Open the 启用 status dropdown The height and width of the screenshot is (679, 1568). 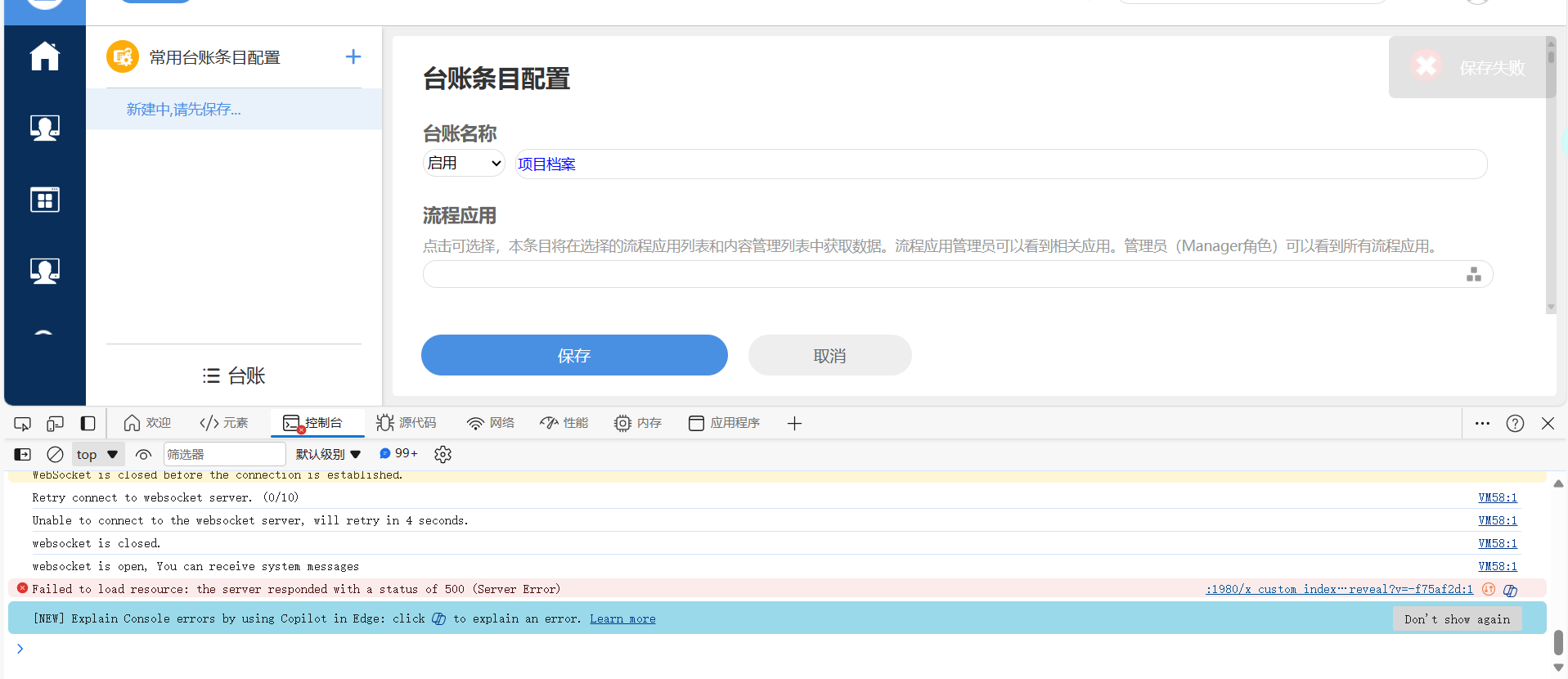464,164
